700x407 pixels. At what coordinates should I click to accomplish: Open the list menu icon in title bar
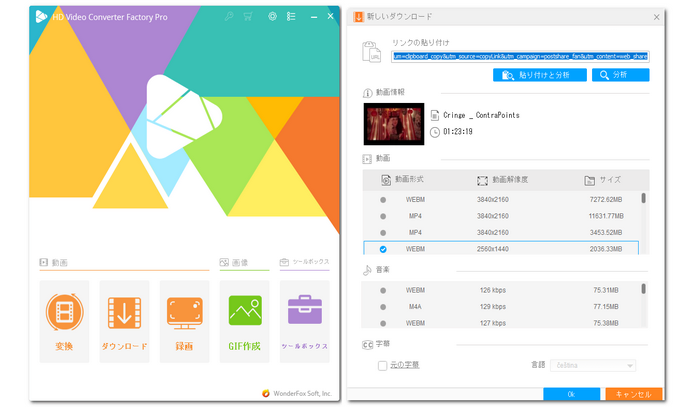pos(291,17)
